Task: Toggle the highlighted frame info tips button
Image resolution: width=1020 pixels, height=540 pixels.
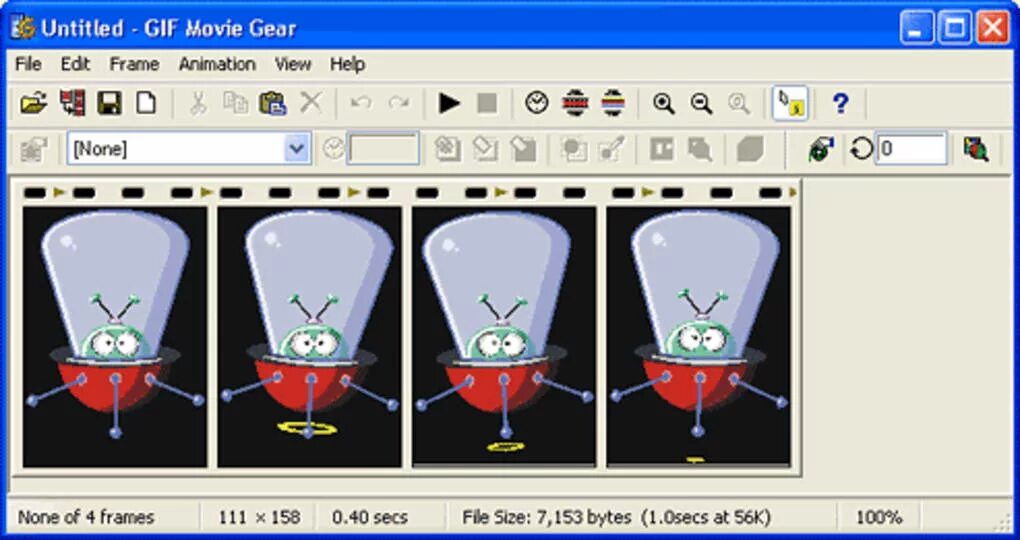Action: coord(790,103)
